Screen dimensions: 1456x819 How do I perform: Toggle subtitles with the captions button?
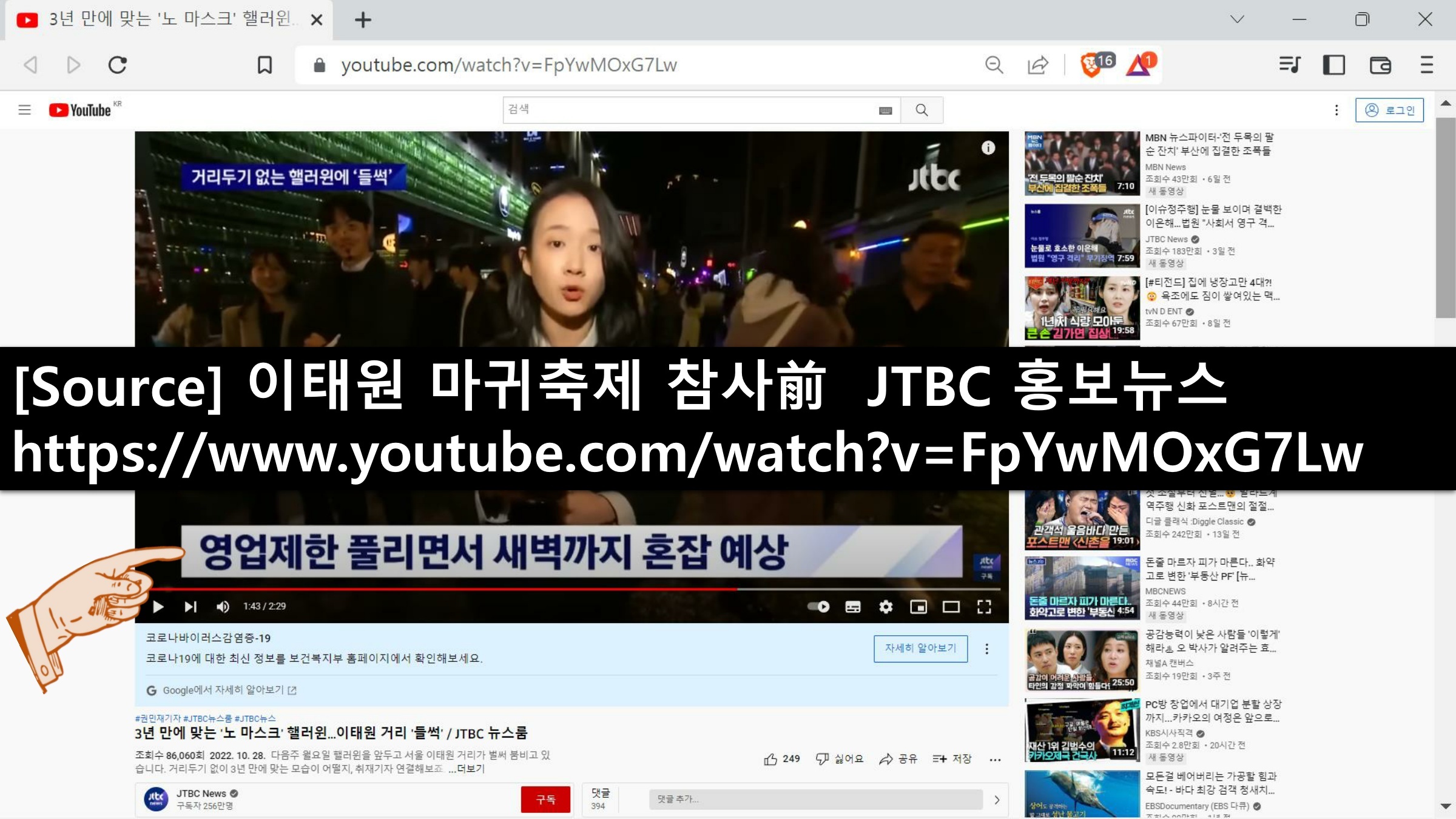(853, 607)
